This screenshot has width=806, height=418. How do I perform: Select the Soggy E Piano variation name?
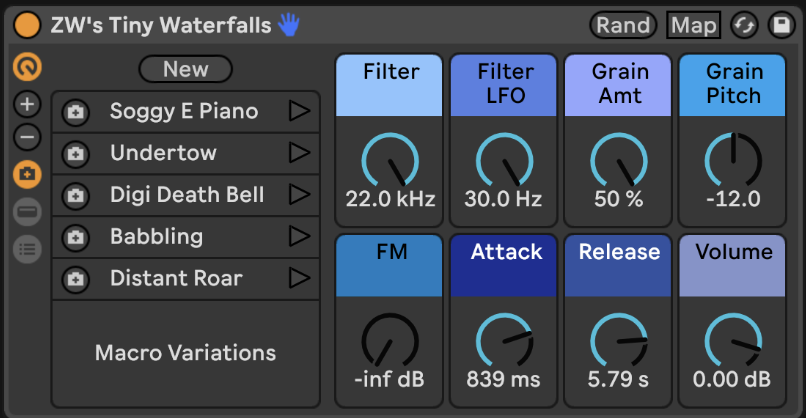pyautogui.click(x=184, y=112)
